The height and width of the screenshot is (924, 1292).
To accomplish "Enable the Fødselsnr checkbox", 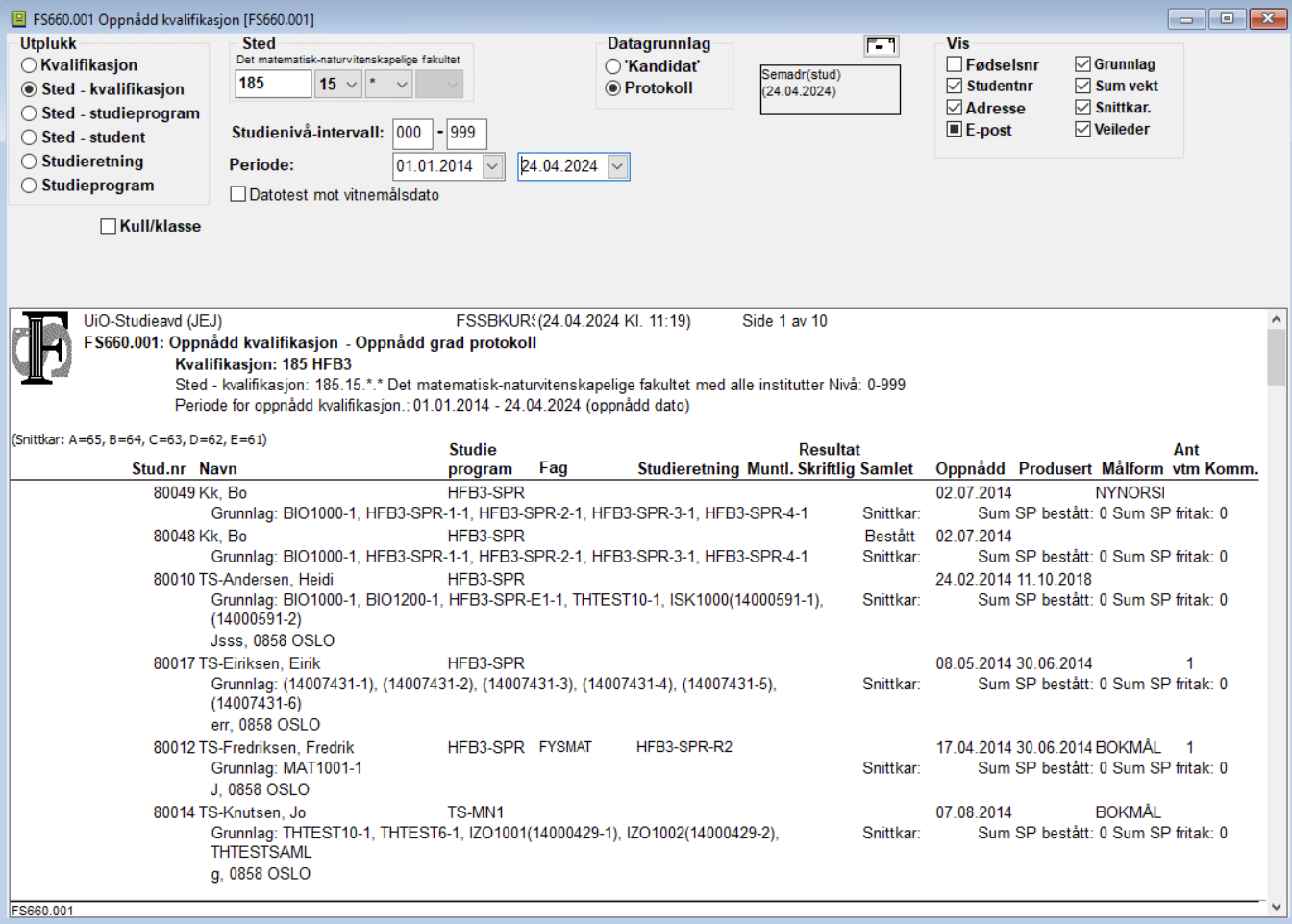I will 955,64.
